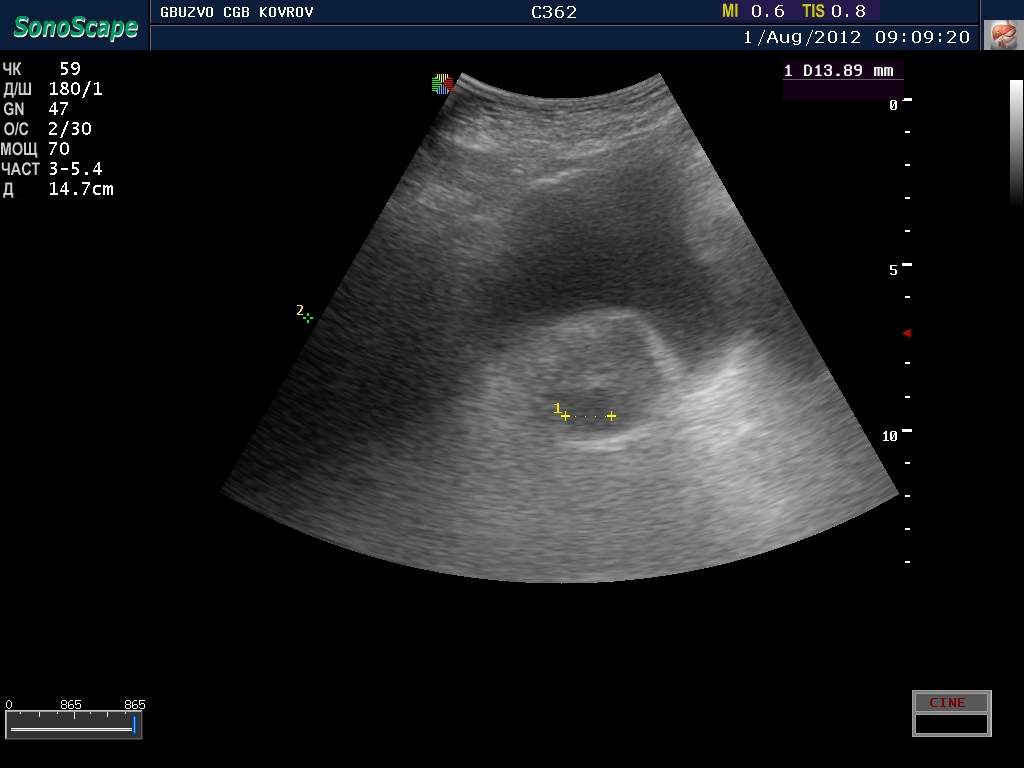
Task: Select the left yellow caliper cross of measurement 1
Action: (565, 416)
